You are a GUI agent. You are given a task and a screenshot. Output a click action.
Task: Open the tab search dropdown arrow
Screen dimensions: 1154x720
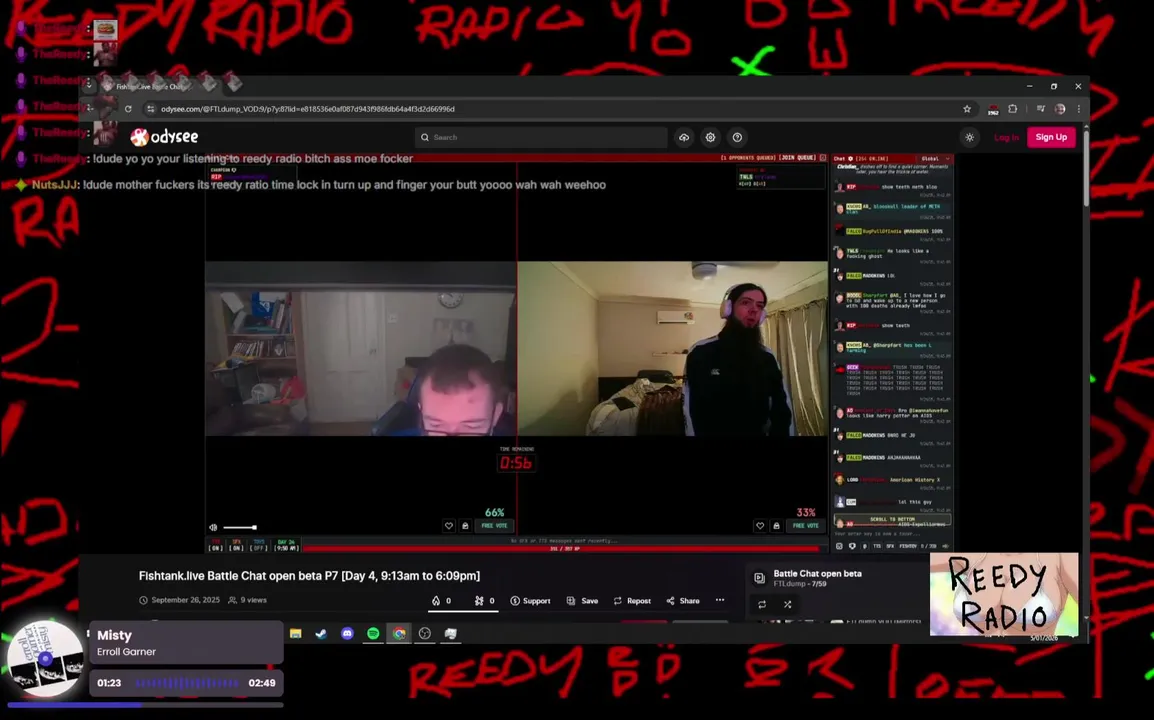(89, 85)
